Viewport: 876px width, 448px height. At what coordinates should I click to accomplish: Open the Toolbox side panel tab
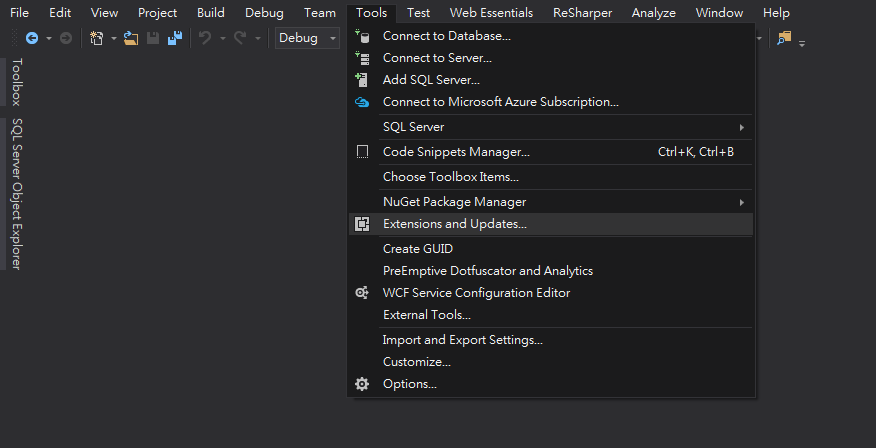tap(16, 82)
